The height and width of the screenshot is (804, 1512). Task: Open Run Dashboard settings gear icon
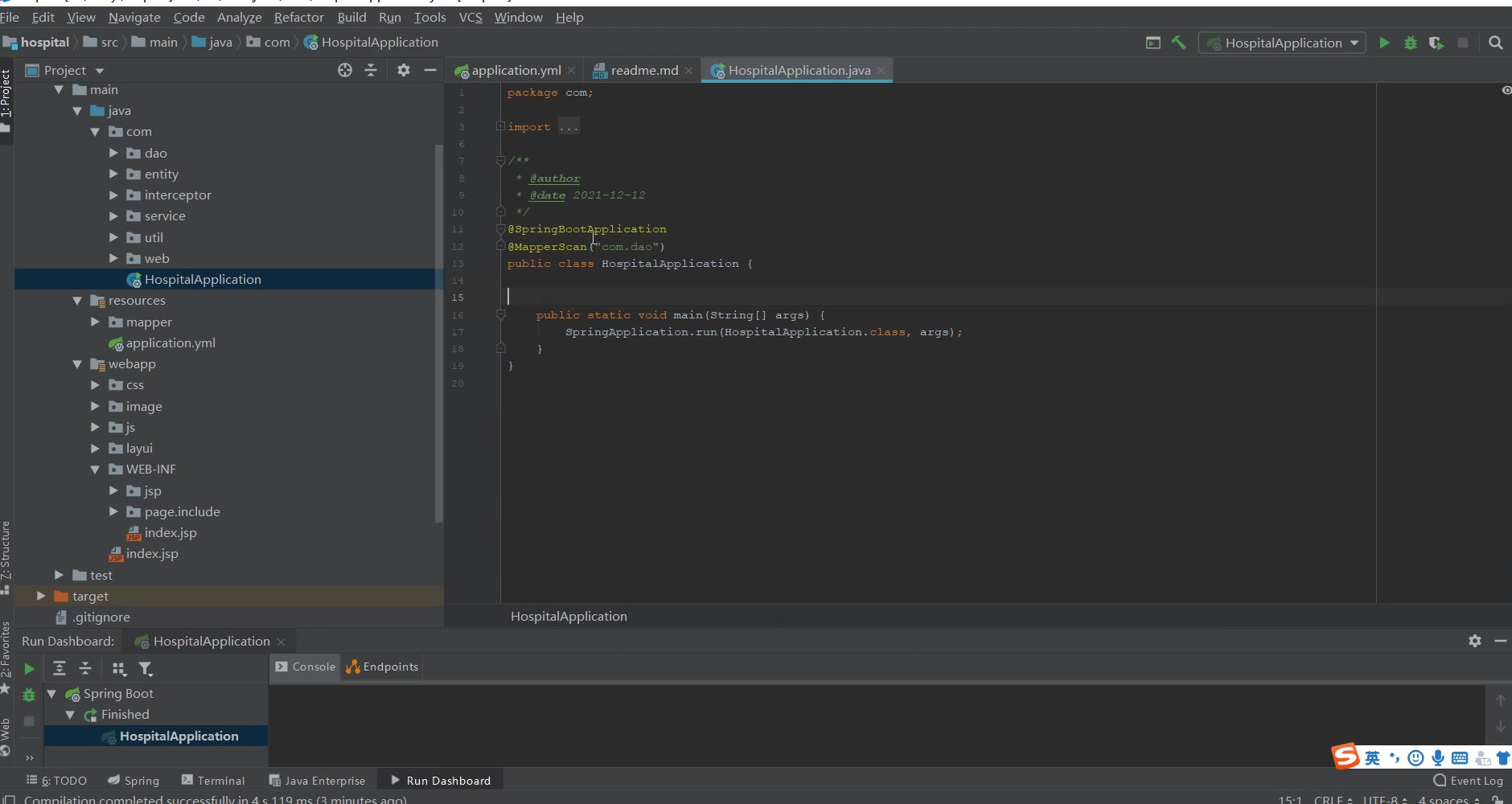coord(1474,641)
